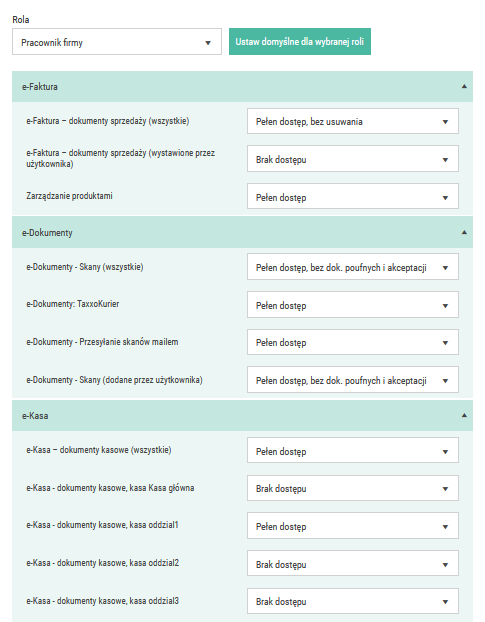Screen dimensions: 485x622
Task: Collapse the e-Faktura section arrow
Action: click(x=464, y=86)
